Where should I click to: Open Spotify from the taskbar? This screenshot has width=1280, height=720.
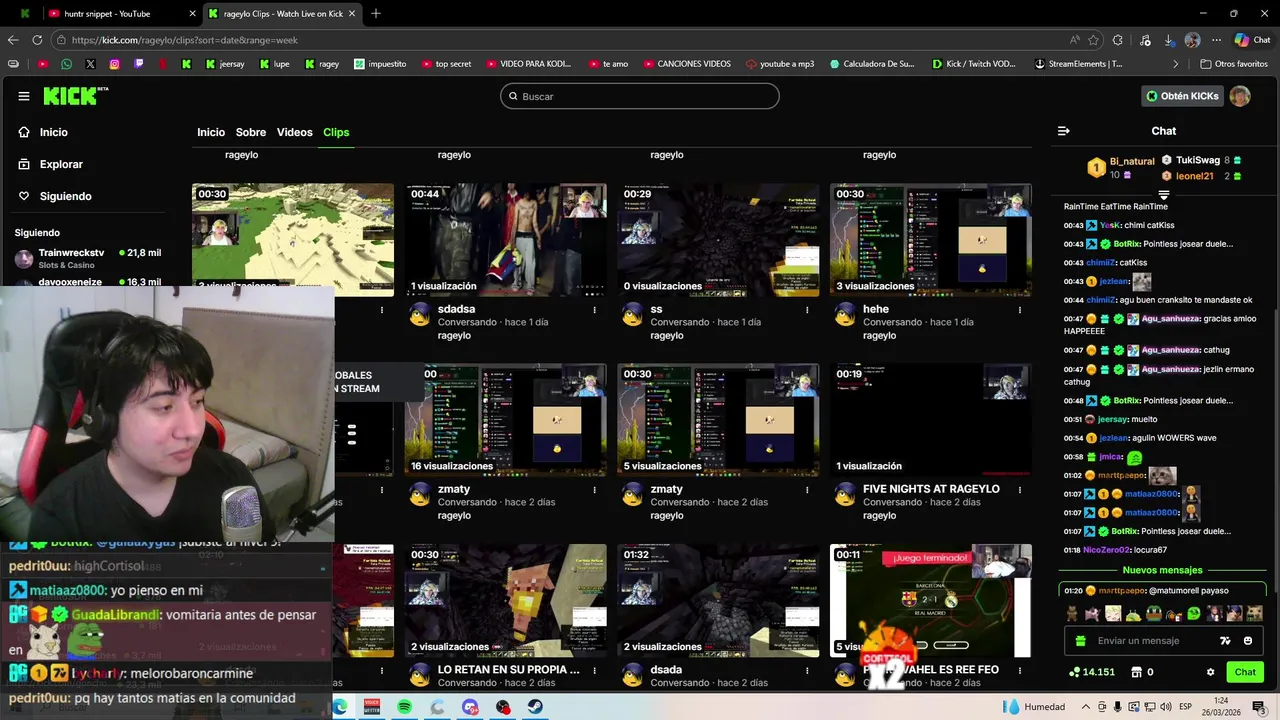404,707
